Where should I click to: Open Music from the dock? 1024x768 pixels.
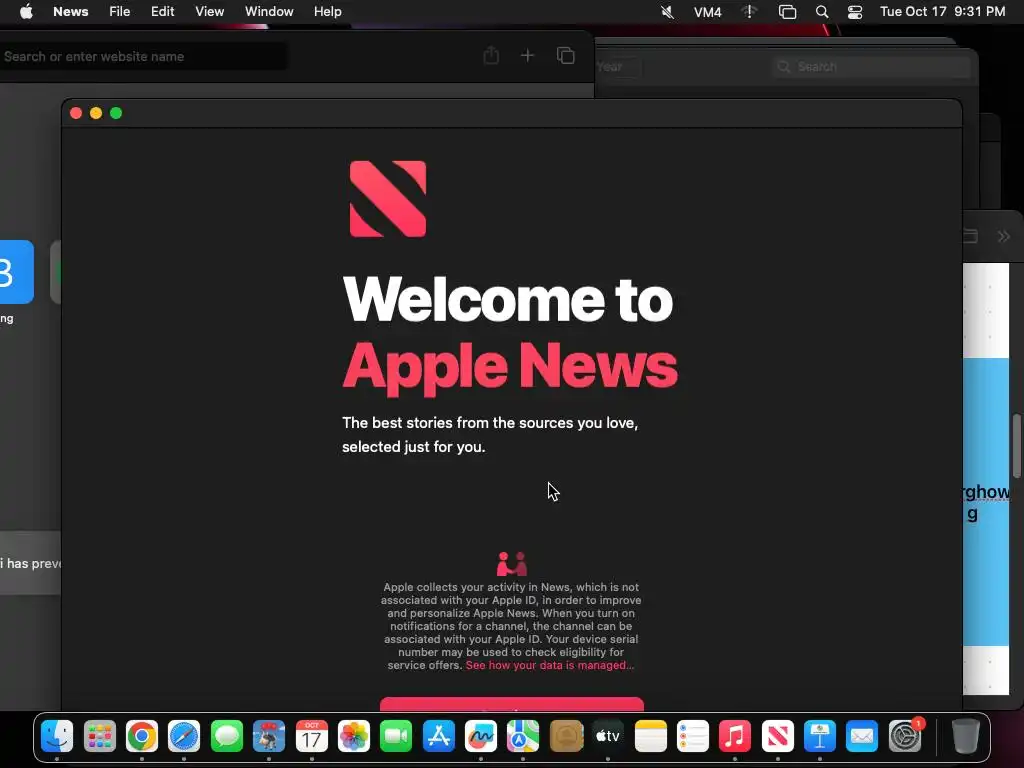[735, 737]
